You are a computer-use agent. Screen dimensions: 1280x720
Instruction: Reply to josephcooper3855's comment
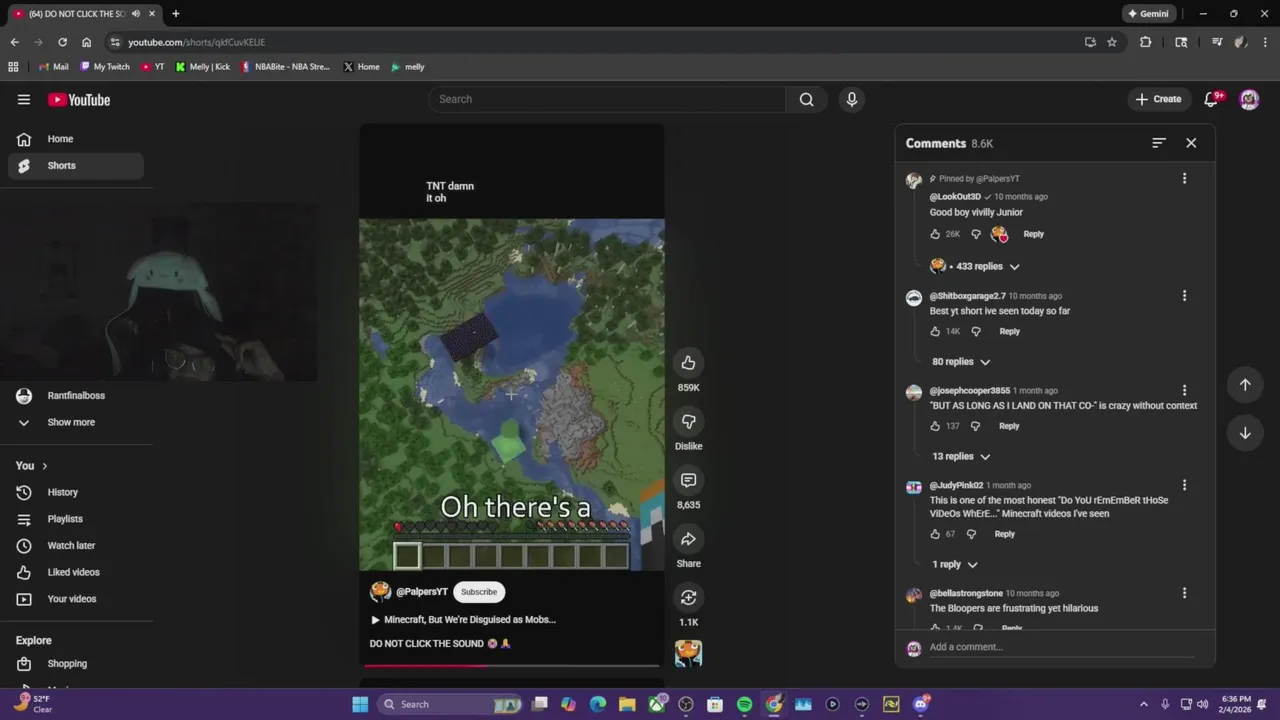coord(1009,426)
